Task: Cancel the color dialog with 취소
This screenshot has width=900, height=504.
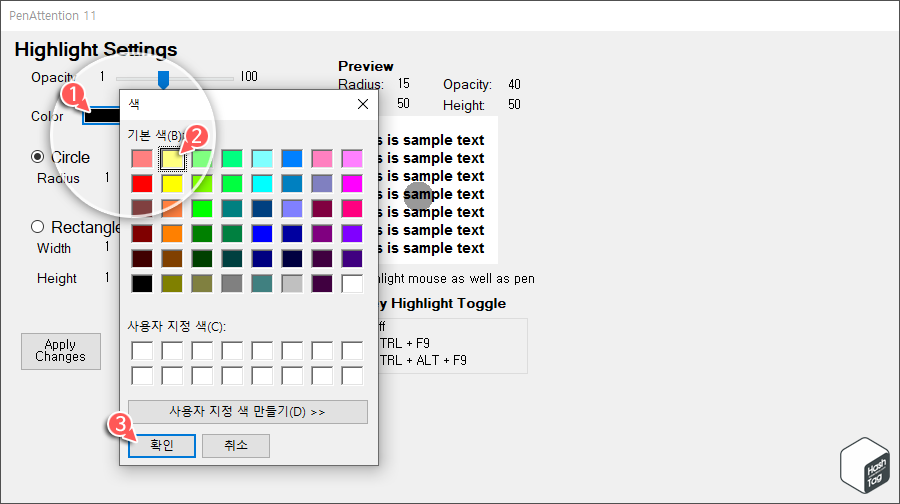Action: tap(236, 445)
